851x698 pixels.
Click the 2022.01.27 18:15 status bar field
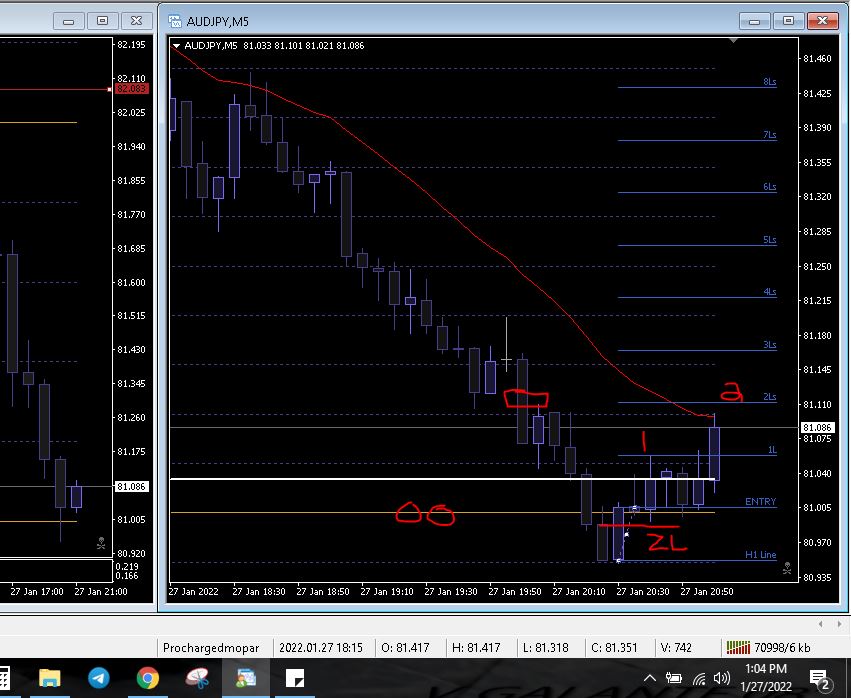point(321,648)
